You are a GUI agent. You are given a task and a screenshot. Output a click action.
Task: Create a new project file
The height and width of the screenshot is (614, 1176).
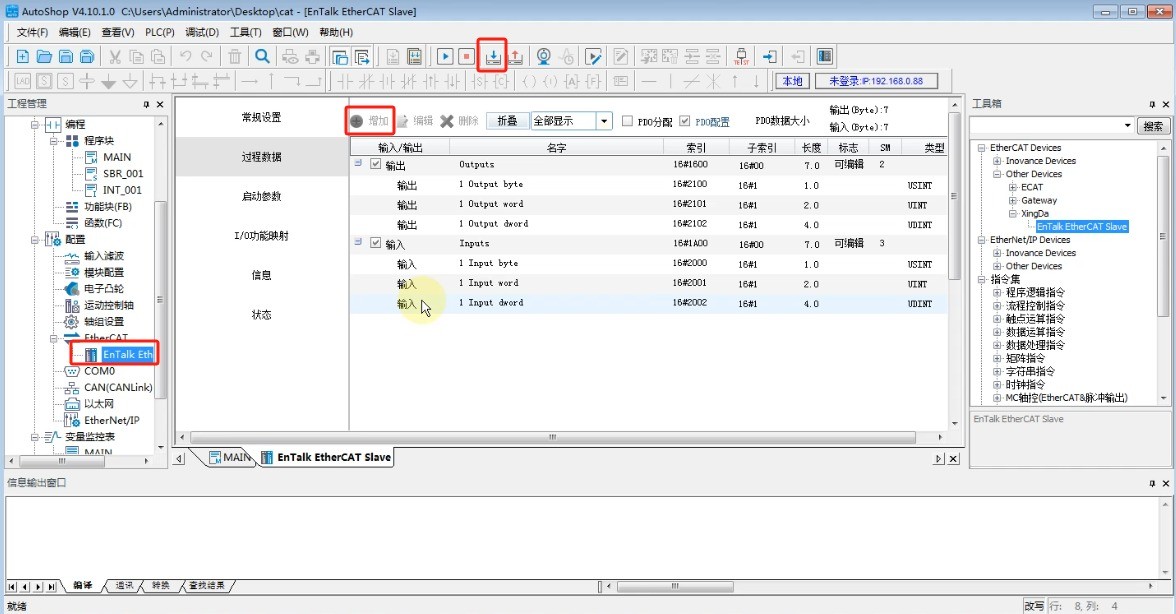(x=22, y=56)
